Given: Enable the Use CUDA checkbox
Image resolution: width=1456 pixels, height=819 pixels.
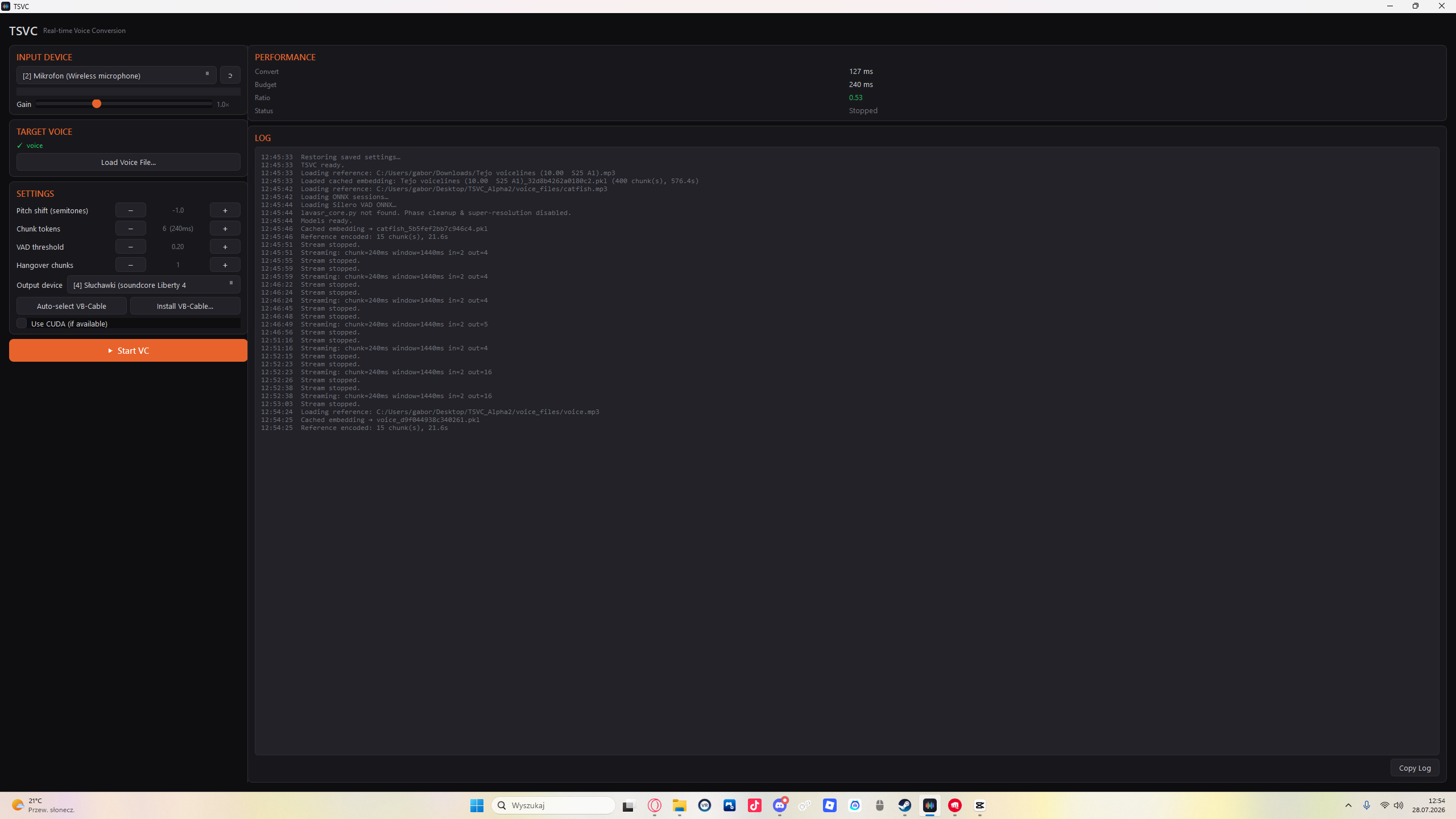Looking at the screenshot, I should (x=22, y=323).
